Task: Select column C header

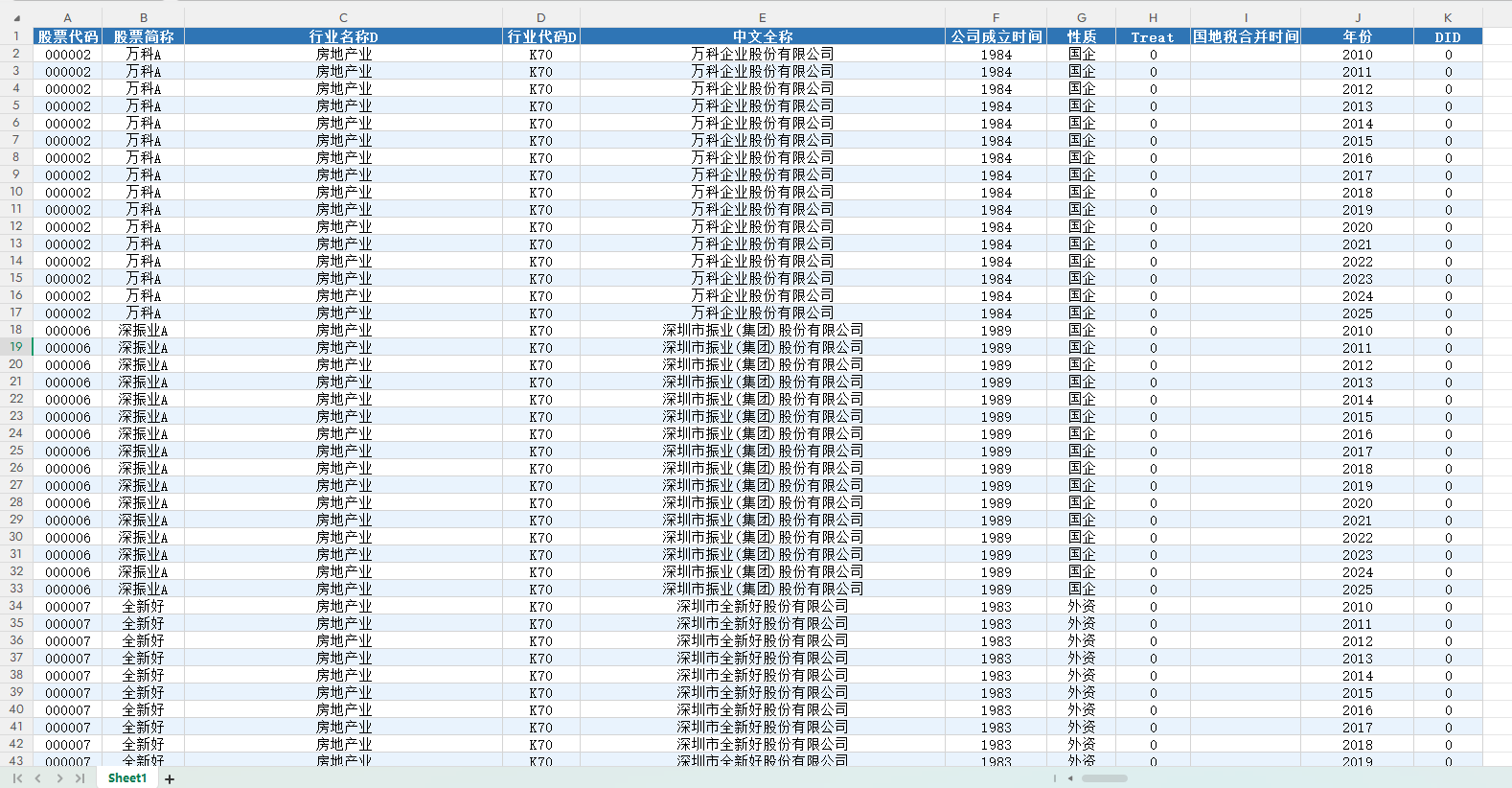Action: [343, 17]
